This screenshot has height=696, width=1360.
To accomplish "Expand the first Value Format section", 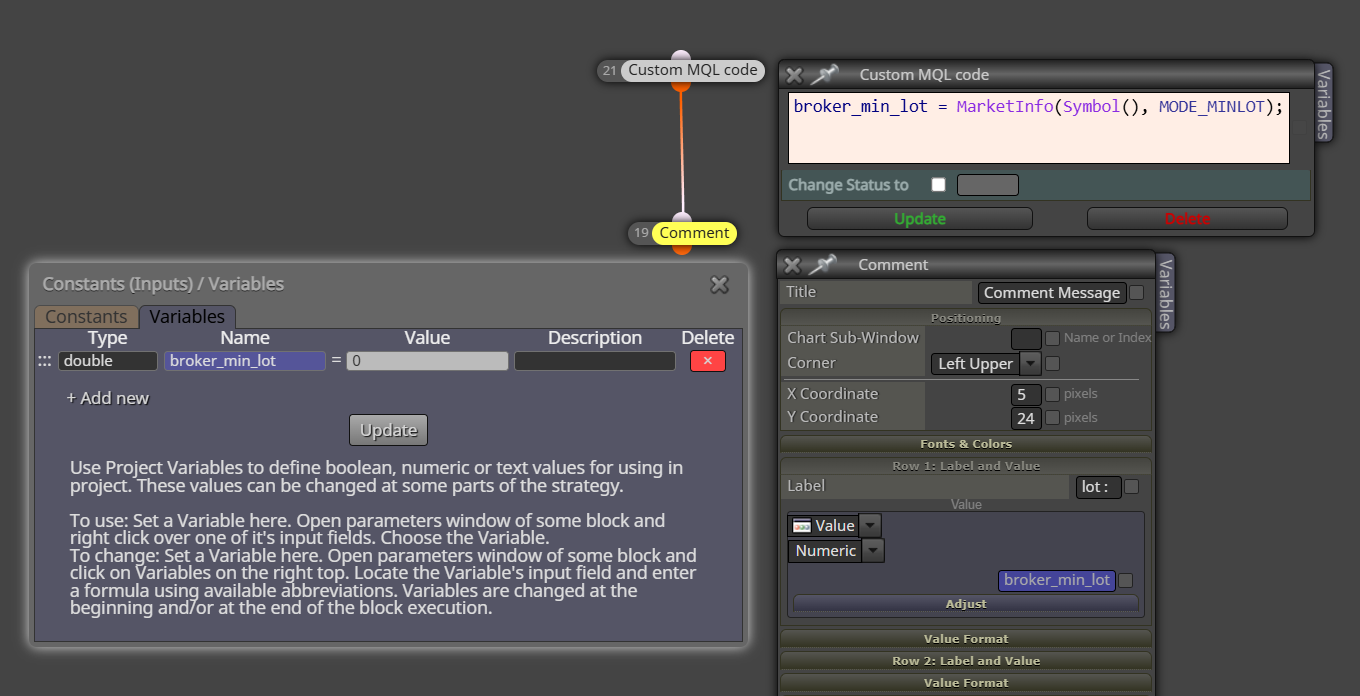I will coord(966,639).
